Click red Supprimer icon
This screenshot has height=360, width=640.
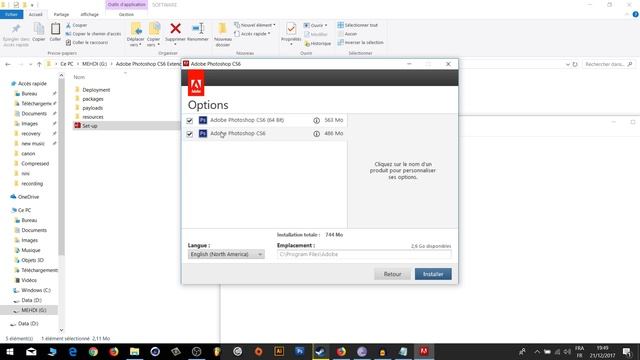(x=176, y=29)
